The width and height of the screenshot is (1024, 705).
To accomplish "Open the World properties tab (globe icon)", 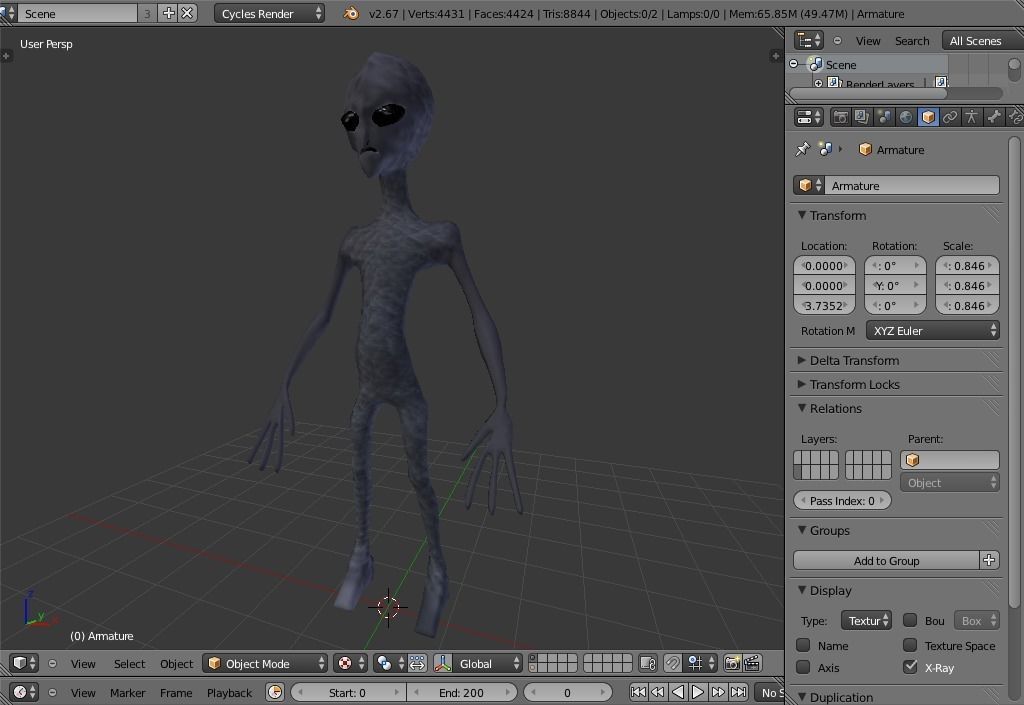I will 906,117.
